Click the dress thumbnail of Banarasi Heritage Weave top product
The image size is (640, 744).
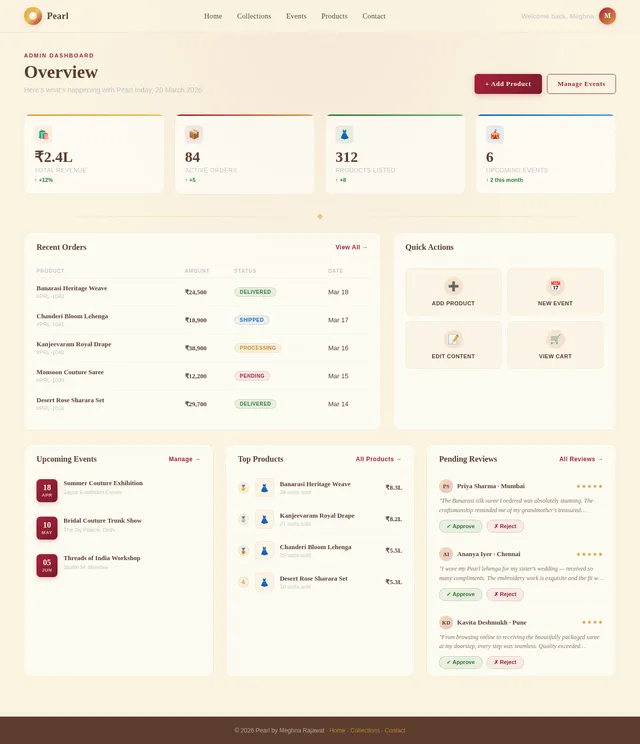click(x=264, y=487)
